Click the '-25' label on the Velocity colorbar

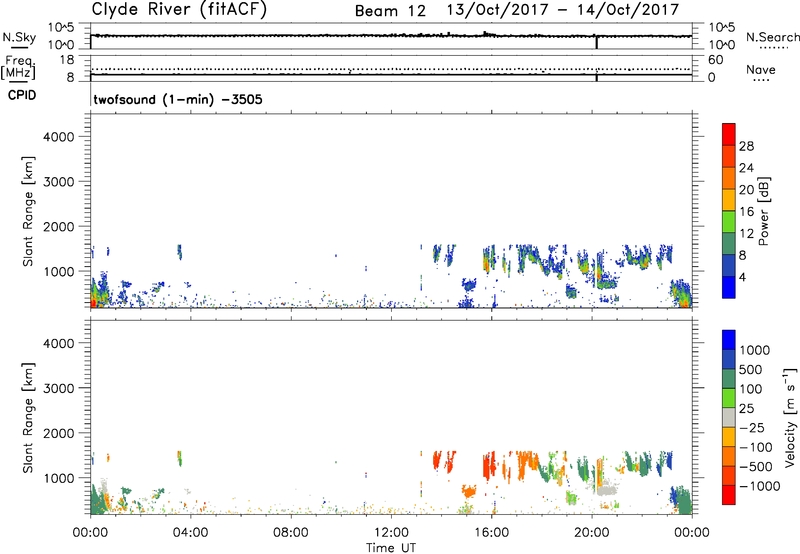click(x=752, y=427)
